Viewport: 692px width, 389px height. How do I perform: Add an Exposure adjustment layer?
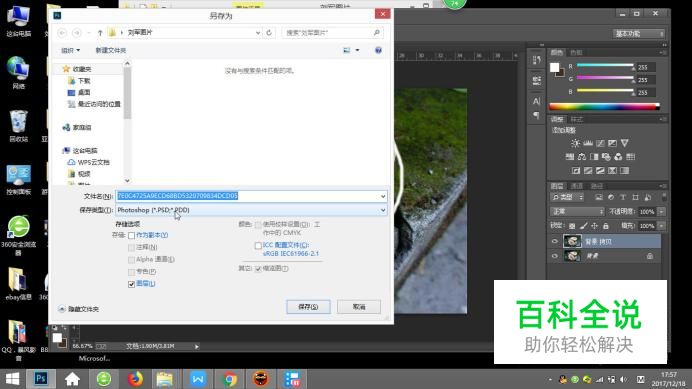click(x=612, y=144)
